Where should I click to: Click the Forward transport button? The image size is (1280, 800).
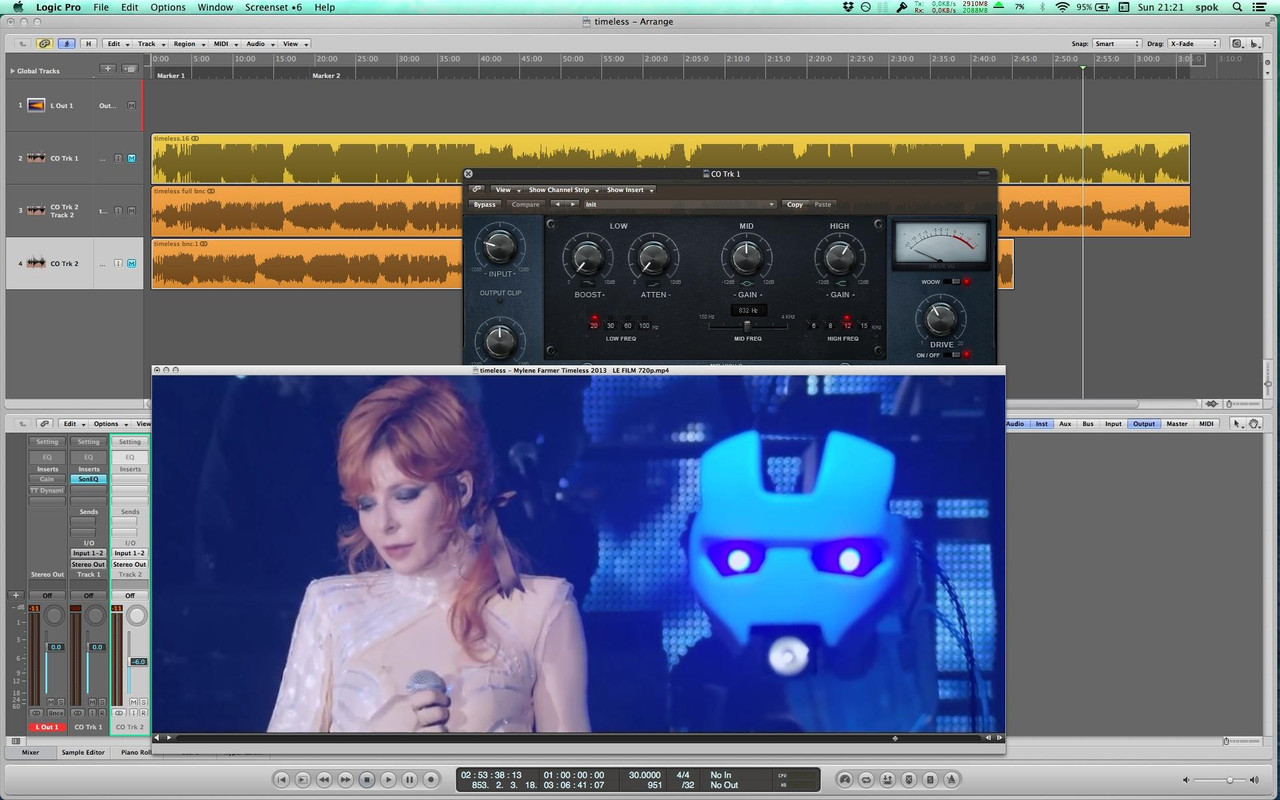point(345,779)
